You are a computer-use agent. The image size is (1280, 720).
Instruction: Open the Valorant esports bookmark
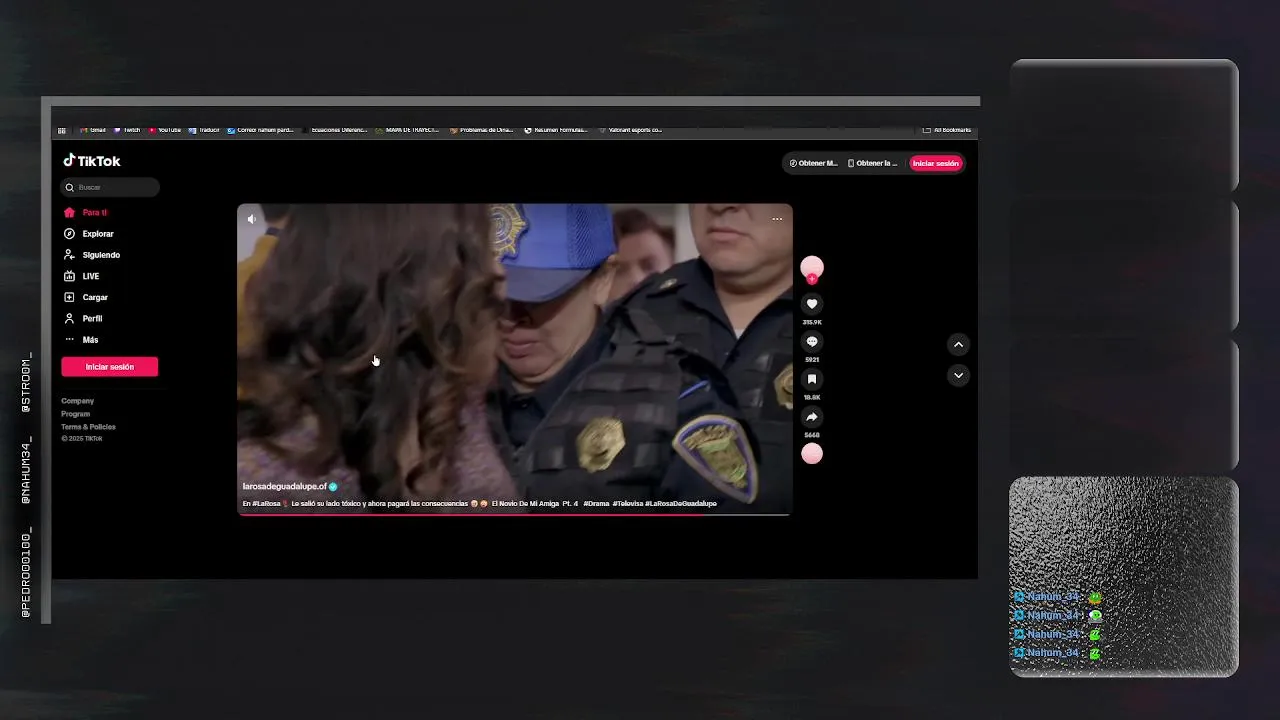[x=630, y=130]
